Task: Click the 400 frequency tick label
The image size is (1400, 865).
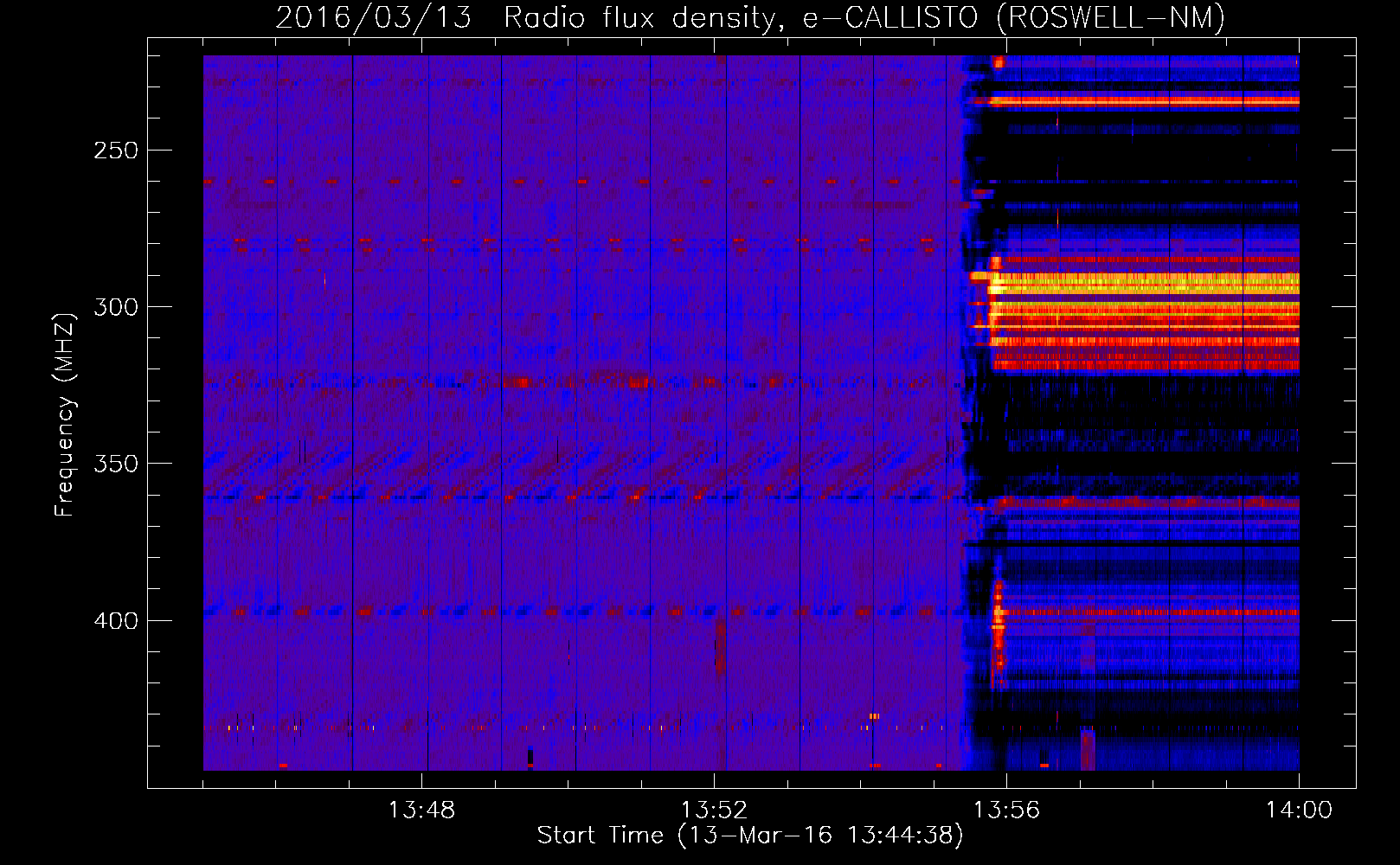Action: [116, 621]
